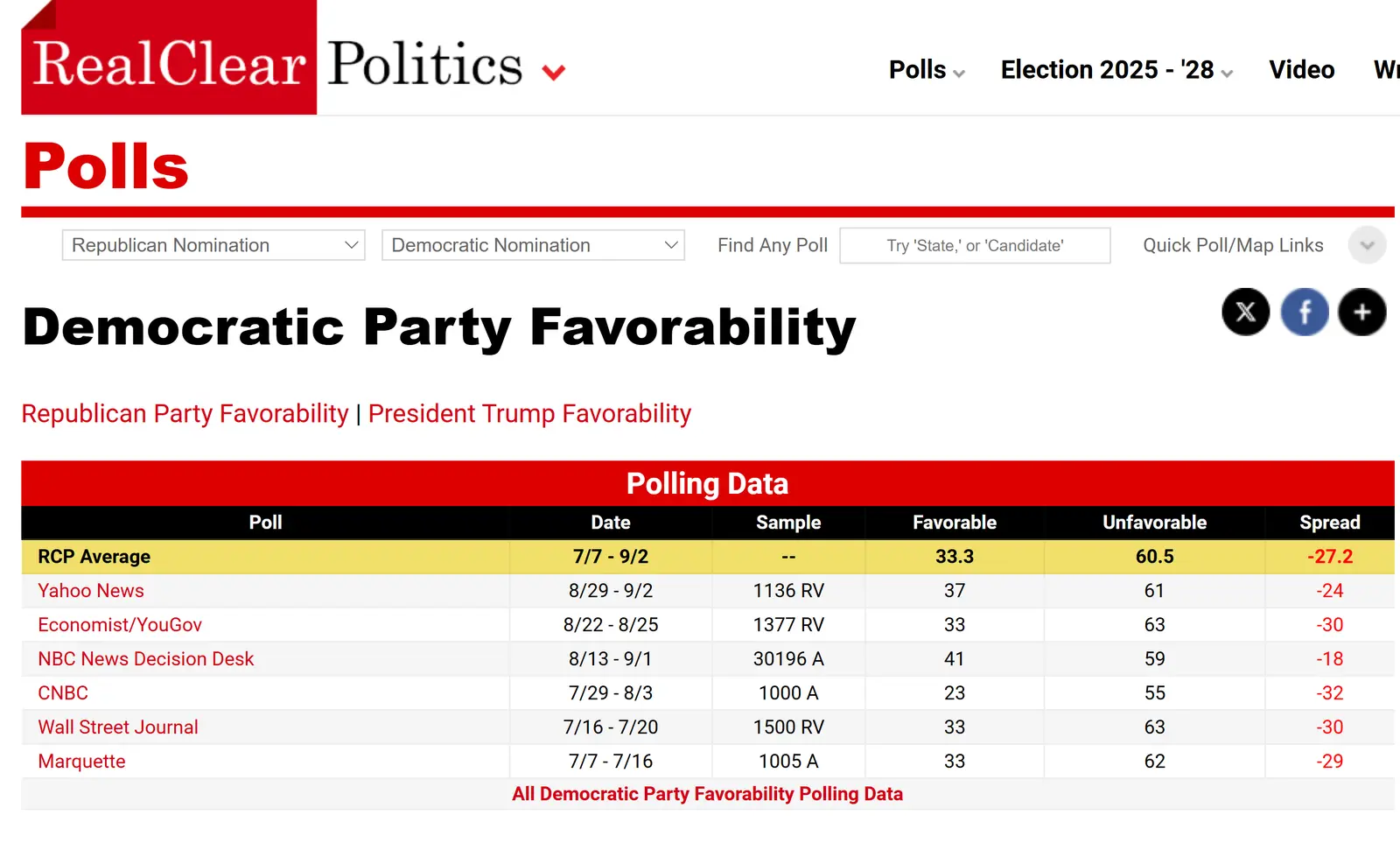The height and width of the screenshot is (843, 1400).
Task: Go to the Video section
Action: (1301, 70)
